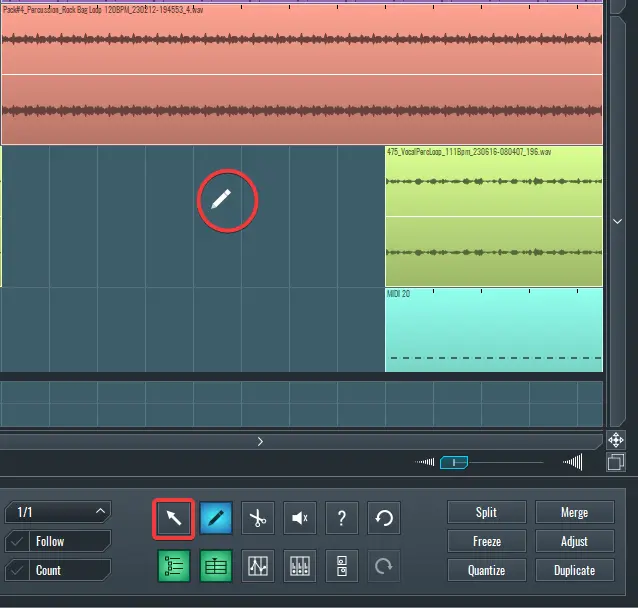Click the greyed redo arrow button
This screenshot has width=638, height=608.
pos(384,566)
